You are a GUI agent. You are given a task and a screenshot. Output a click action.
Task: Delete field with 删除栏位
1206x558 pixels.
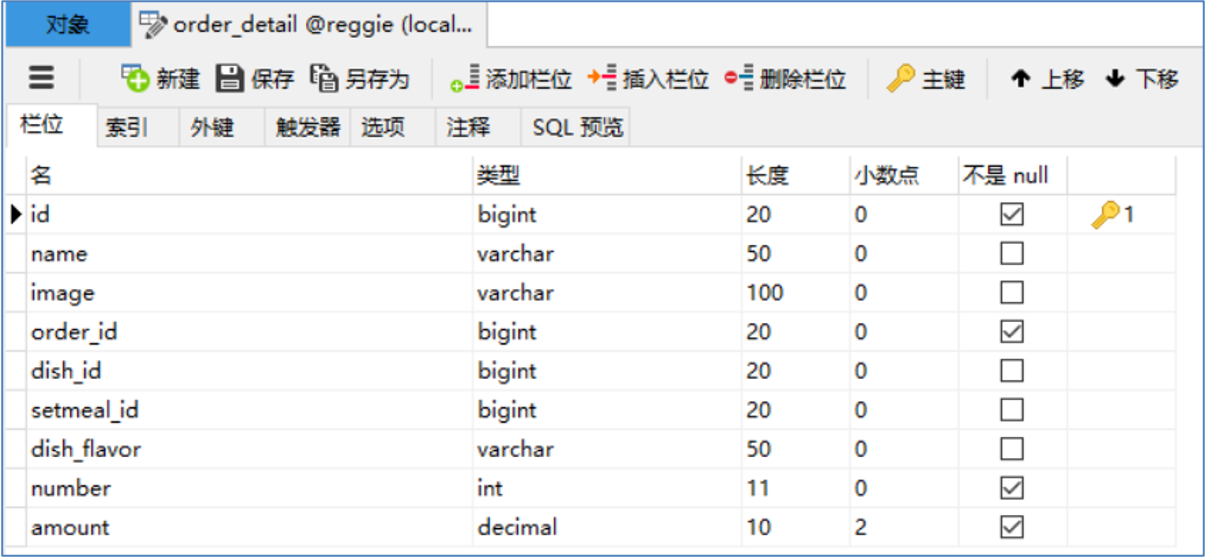point(786,79)
